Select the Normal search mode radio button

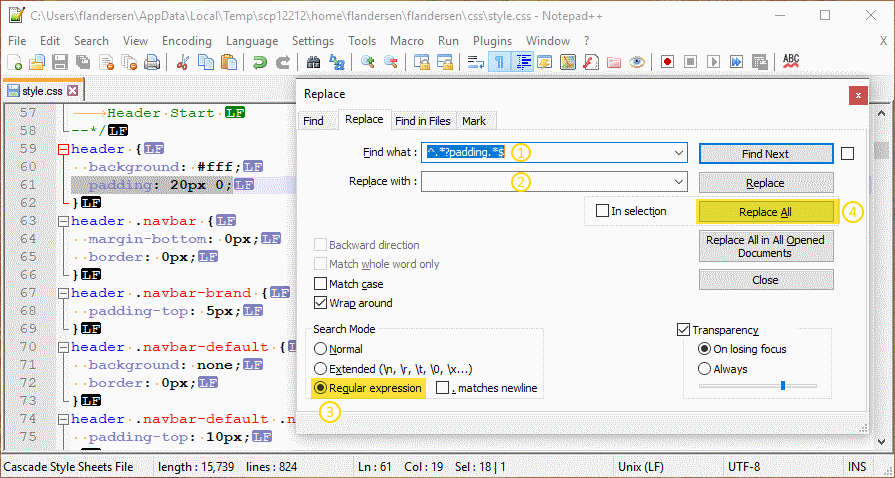point(321,349)
